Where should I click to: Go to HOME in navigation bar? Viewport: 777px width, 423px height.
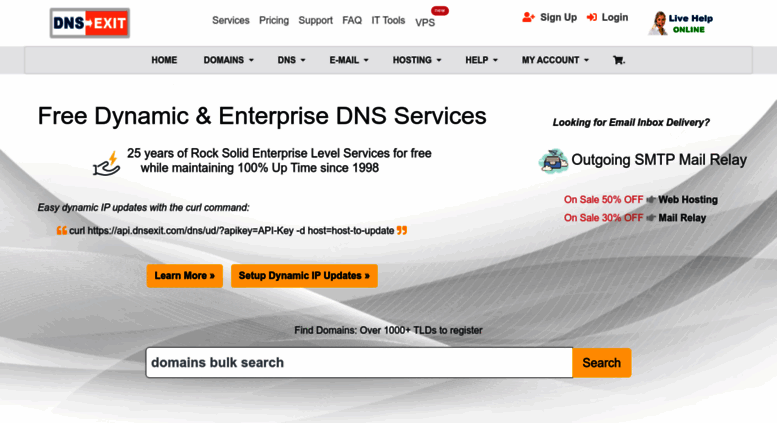pos(164,60)
